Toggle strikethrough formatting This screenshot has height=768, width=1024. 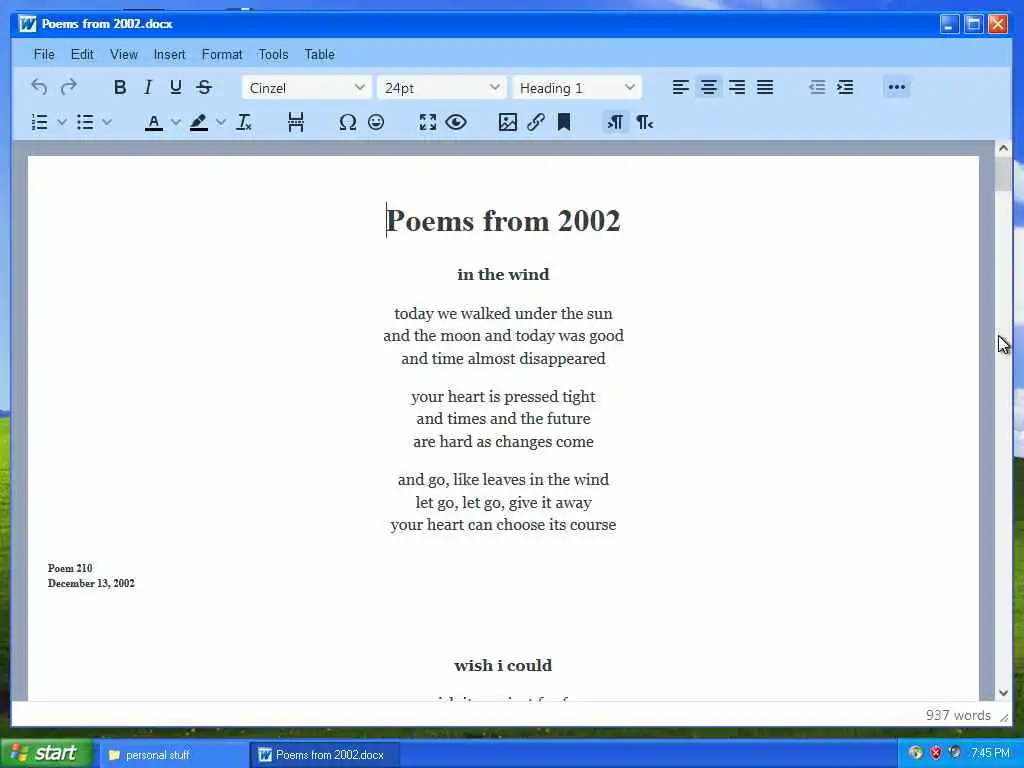pyautogui.click(x=204, y=87)
